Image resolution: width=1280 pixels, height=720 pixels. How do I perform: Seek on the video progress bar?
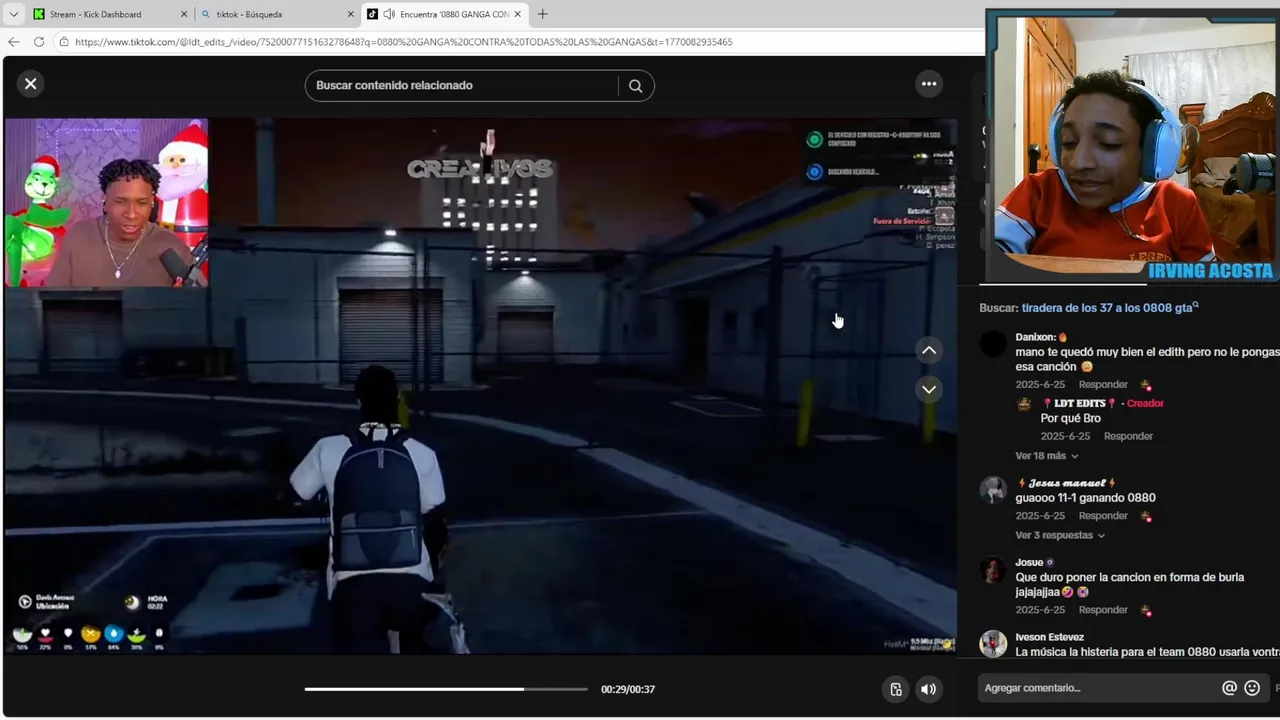[446, 689]
